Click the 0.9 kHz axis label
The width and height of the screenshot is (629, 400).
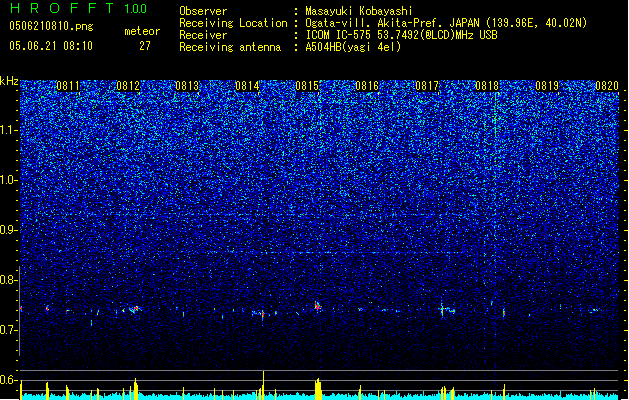point(8,230)
